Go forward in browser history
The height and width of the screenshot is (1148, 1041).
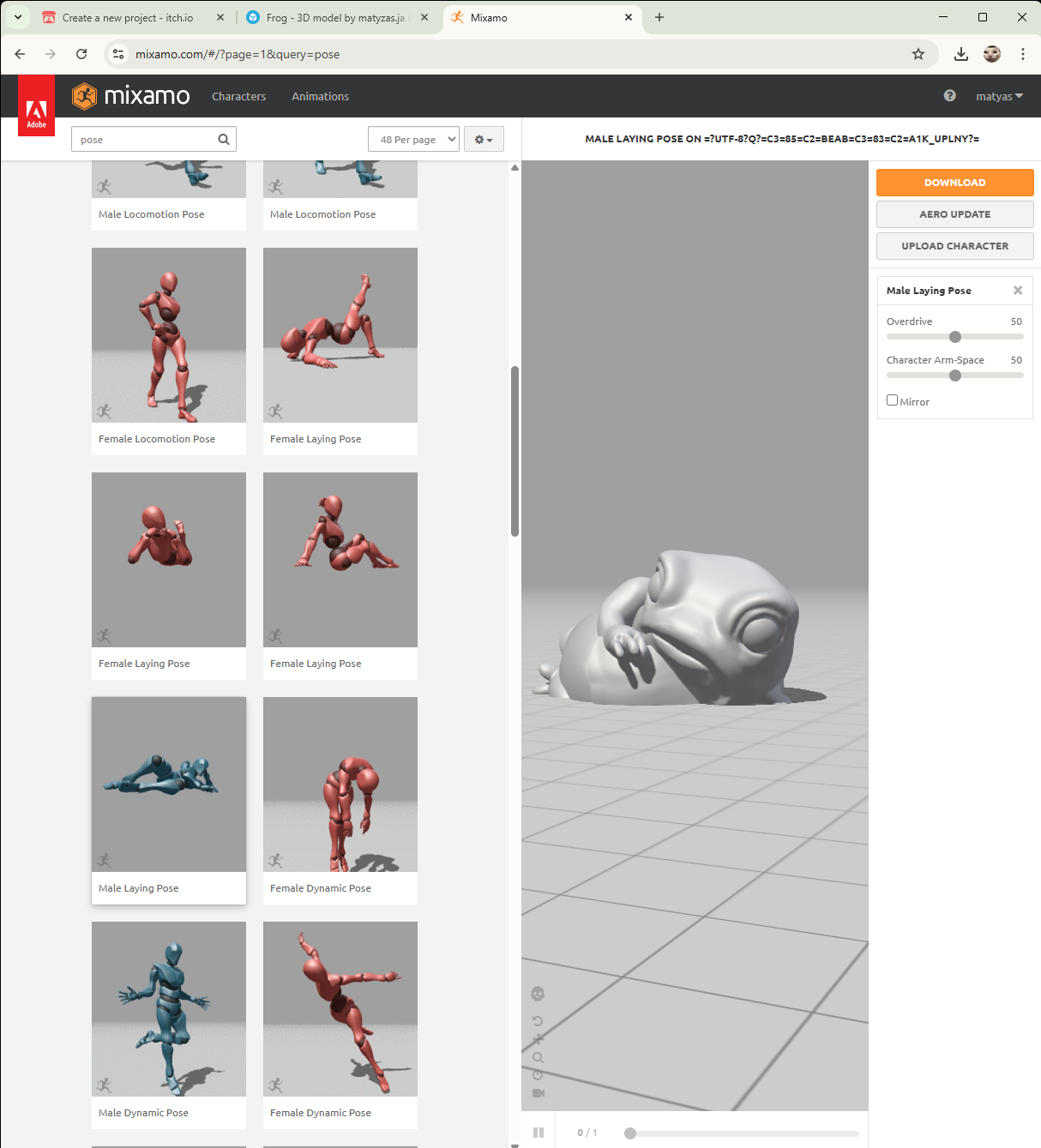(51, 54)
